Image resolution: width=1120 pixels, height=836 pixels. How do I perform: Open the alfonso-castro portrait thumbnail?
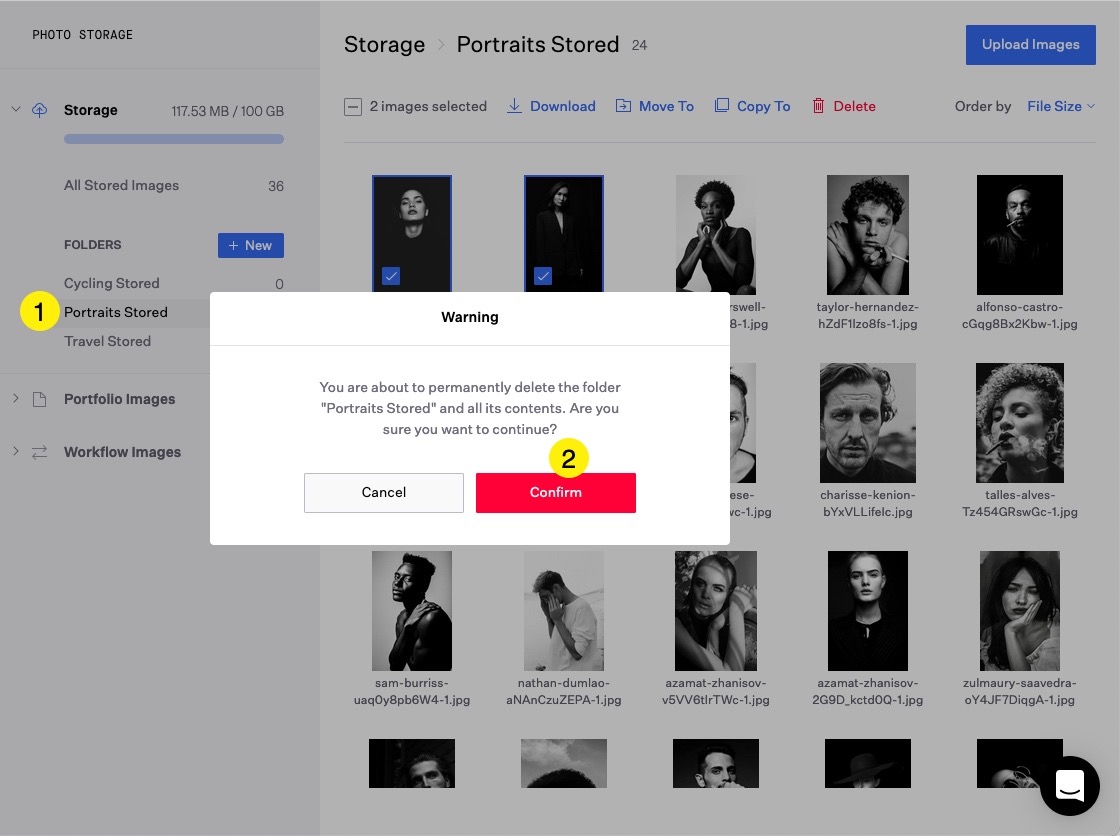click(1019, 235)
